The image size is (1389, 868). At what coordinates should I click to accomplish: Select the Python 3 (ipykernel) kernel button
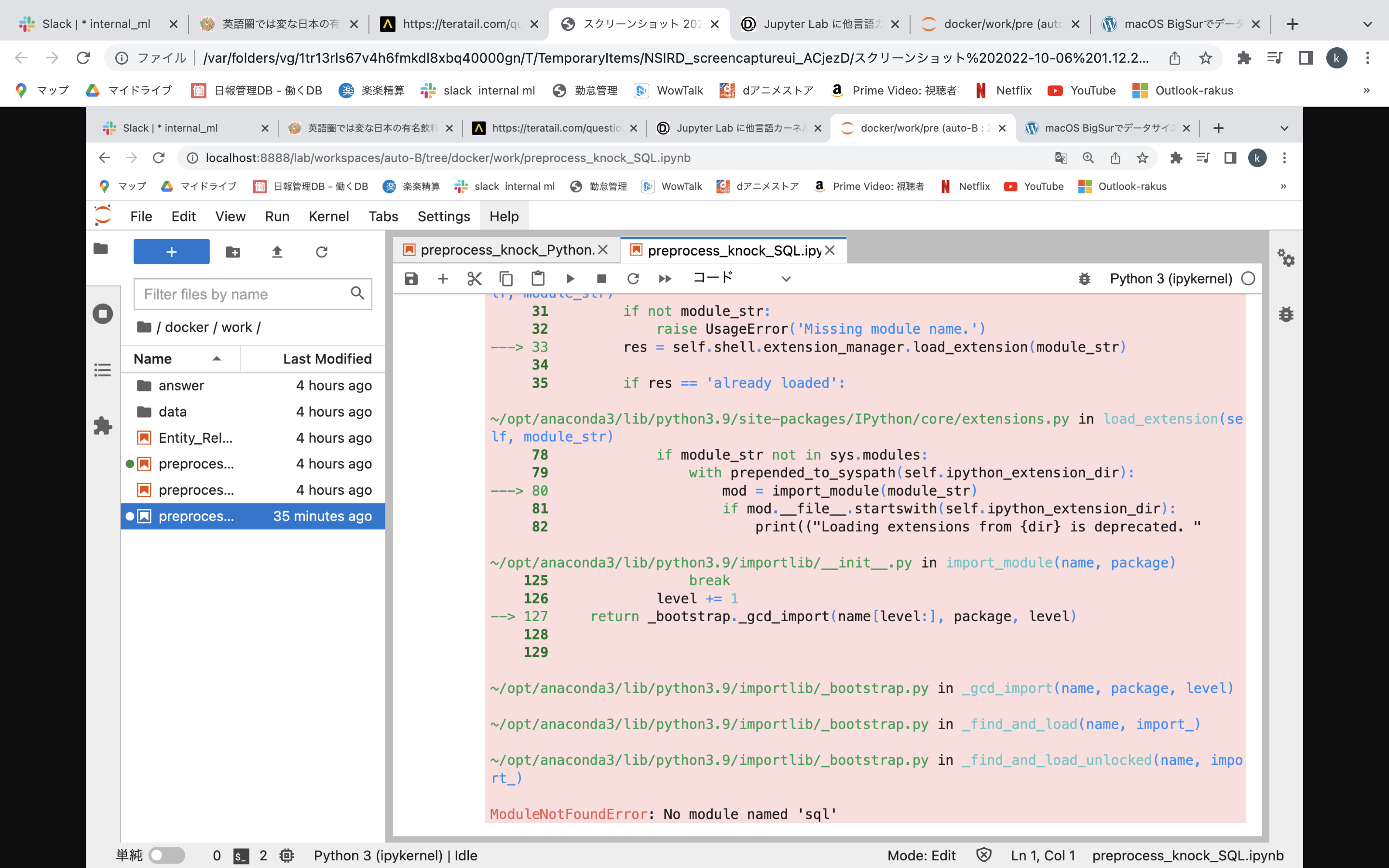1171,278
